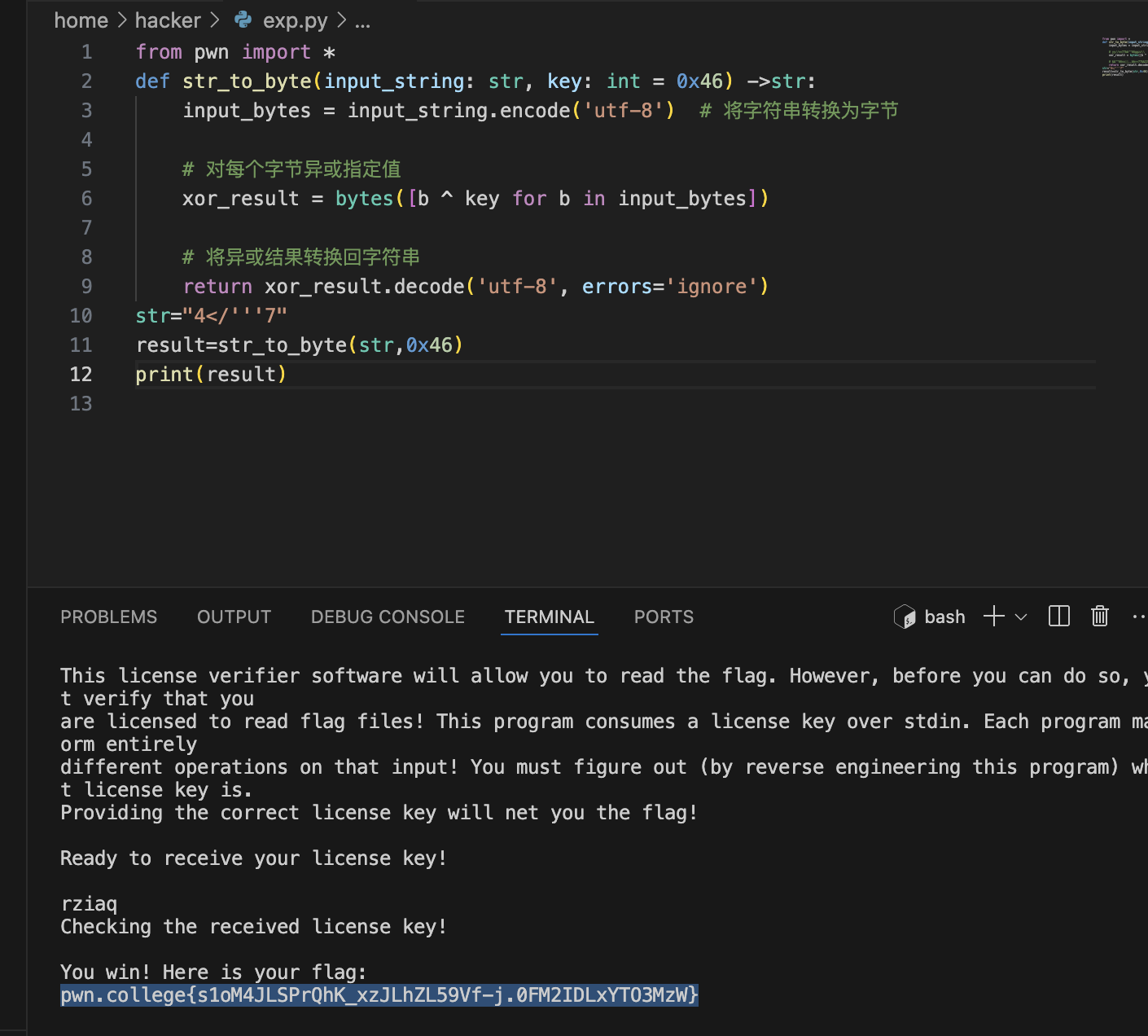This screenshot has height=1036, width=1148.
Task: Click the code minimap preview
Action: (x=1124, y=57)
